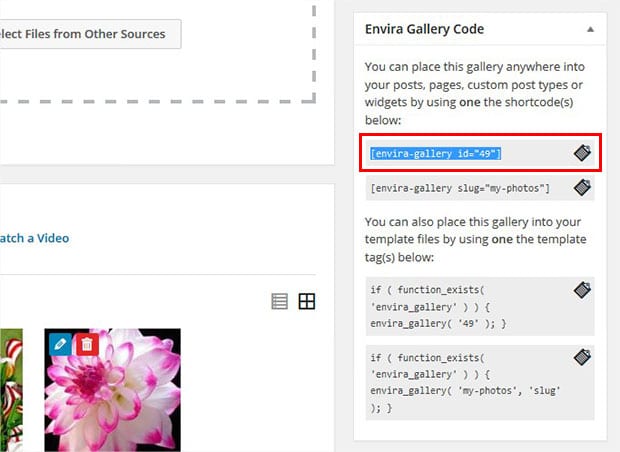The height and width of the screenshot is (452, 620).
Task: Delete the pink dahlia image with trash icon
Action: coord(87,344)
